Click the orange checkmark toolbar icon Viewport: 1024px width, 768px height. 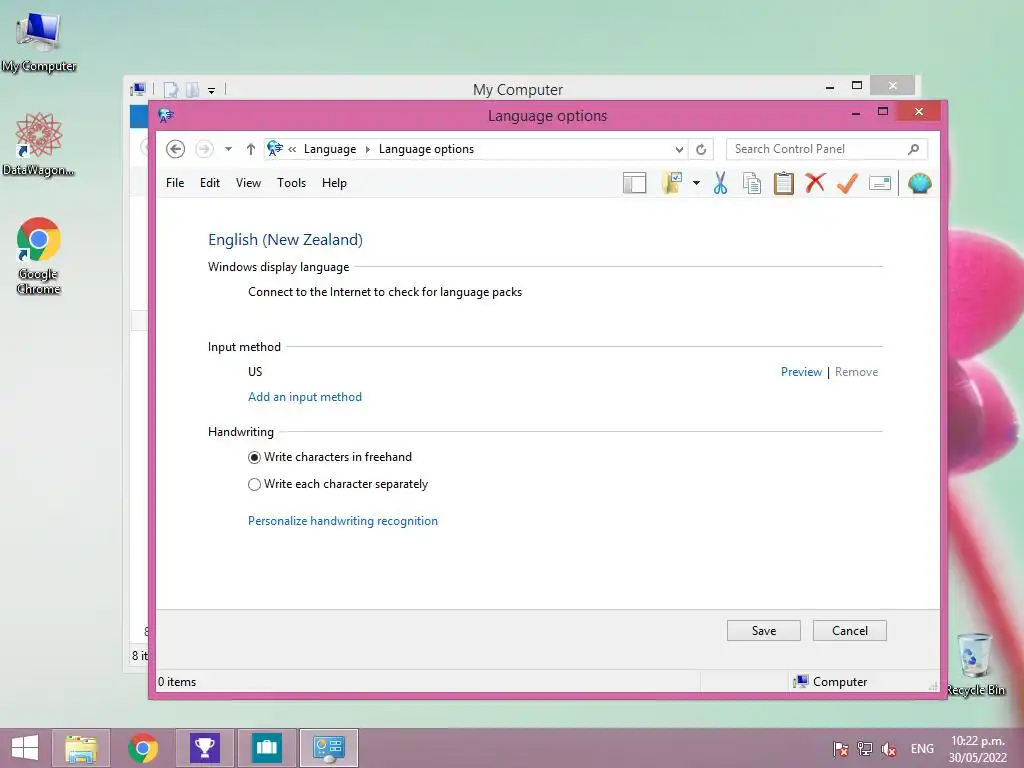[847, 183]
